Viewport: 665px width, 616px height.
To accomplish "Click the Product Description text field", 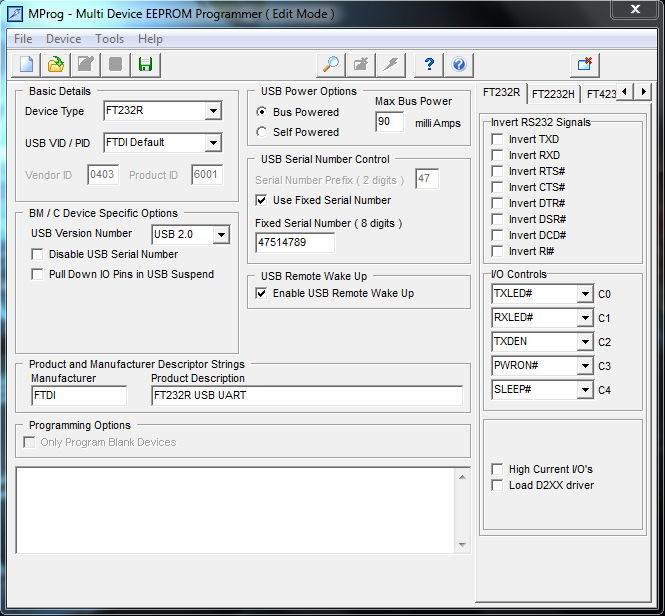I will coord(307,395).
